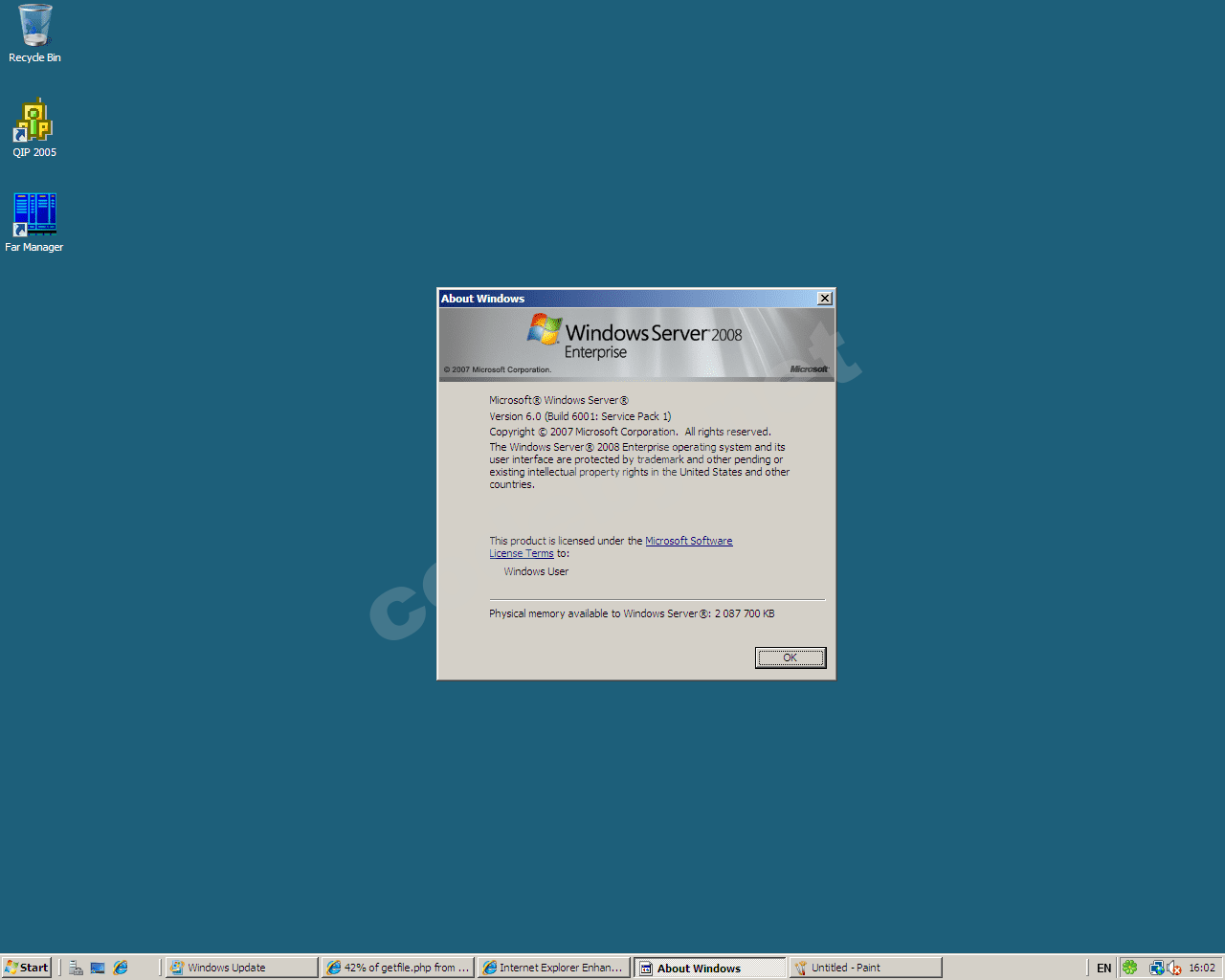
Task: Click the 'Version 6.0 (Build 6001: Service Pack 1)' text
Action: pyautogui.click(x=580, y=416)
